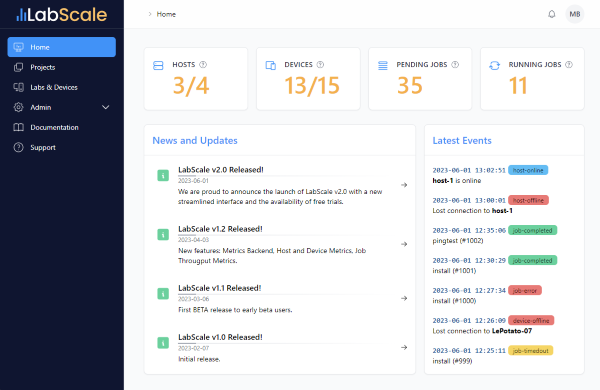600x390 pixels.
Task: Click the job-timedout event tag
Action: pyautogui.click(x=531, y=351)
